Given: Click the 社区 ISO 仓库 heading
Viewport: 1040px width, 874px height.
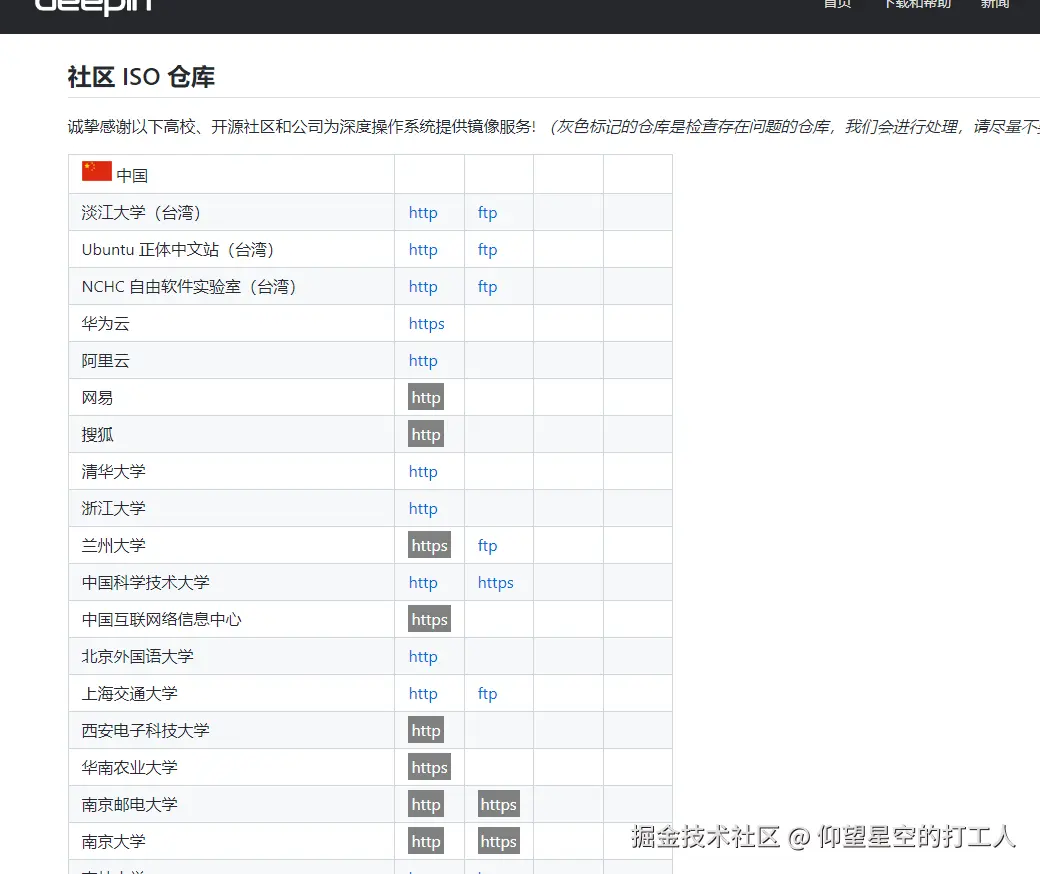Looking at the screenshot, I should [x=141, y=77].
